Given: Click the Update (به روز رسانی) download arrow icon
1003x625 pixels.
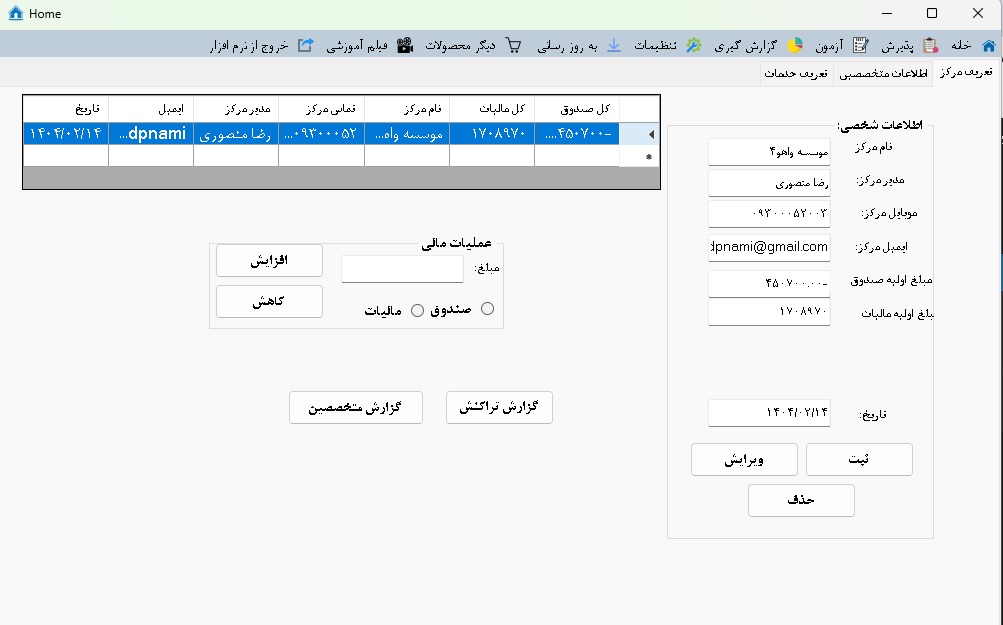Looking at the screenshot, I should (x=614, y=45).
